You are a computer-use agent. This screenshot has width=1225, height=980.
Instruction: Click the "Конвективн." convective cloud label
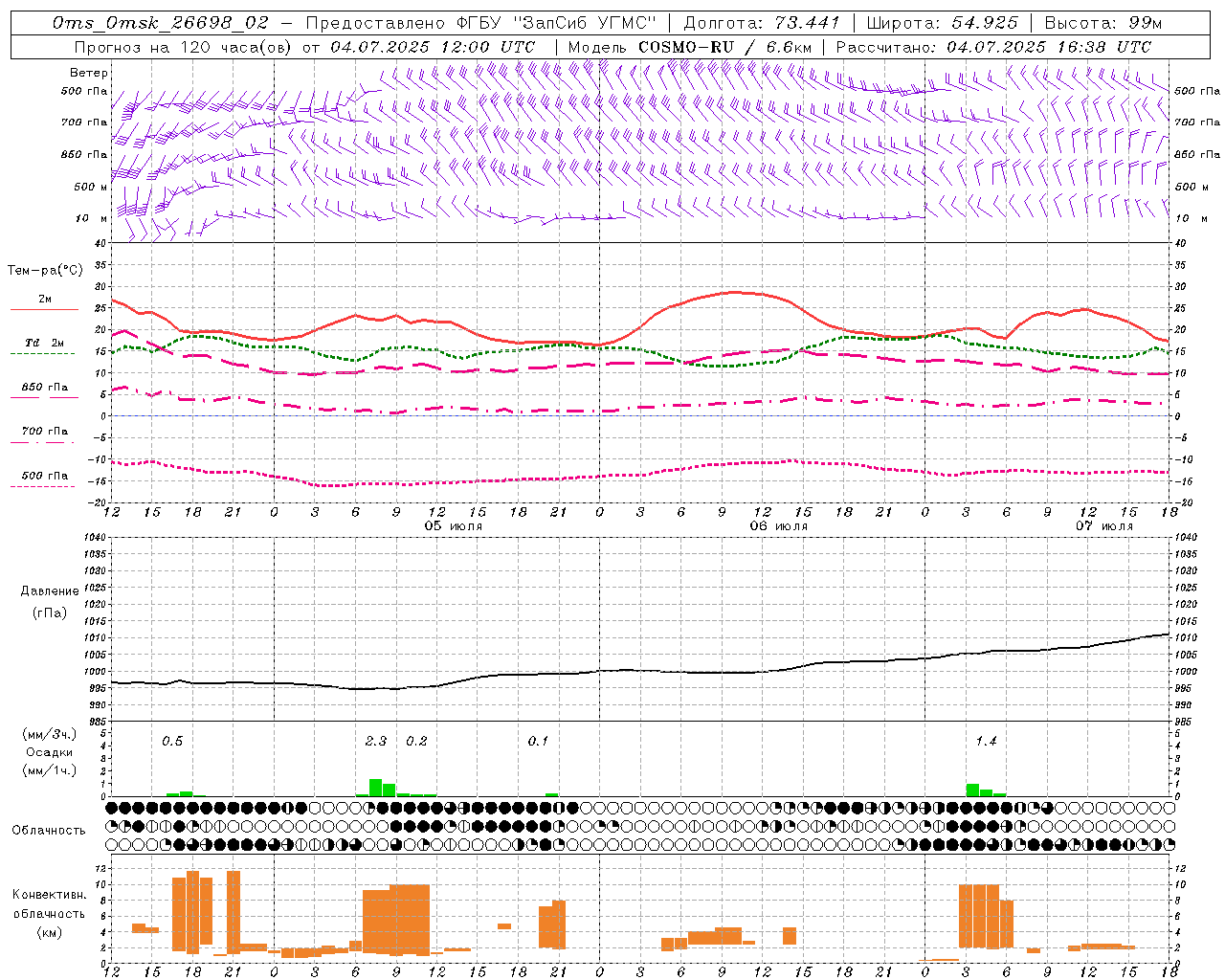[x=49, y=895]
